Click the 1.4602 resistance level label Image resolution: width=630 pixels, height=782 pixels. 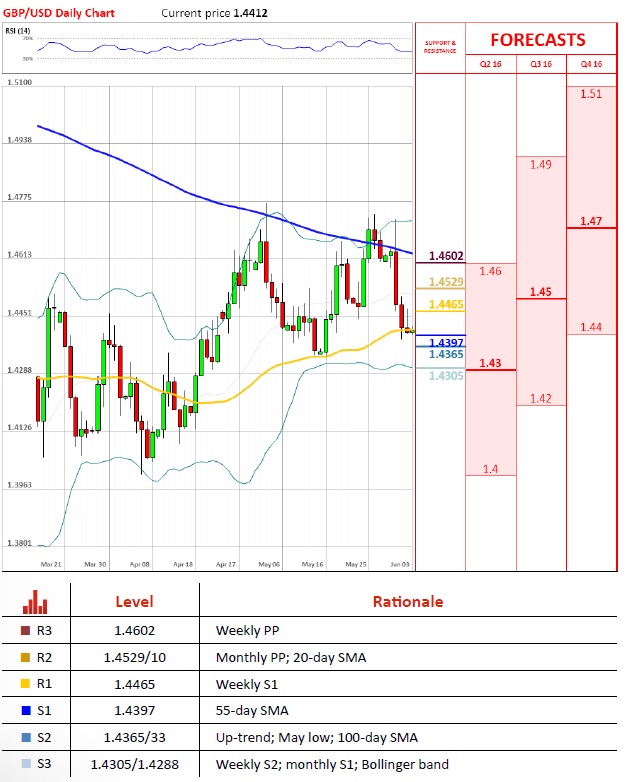(x=446, y=256)
